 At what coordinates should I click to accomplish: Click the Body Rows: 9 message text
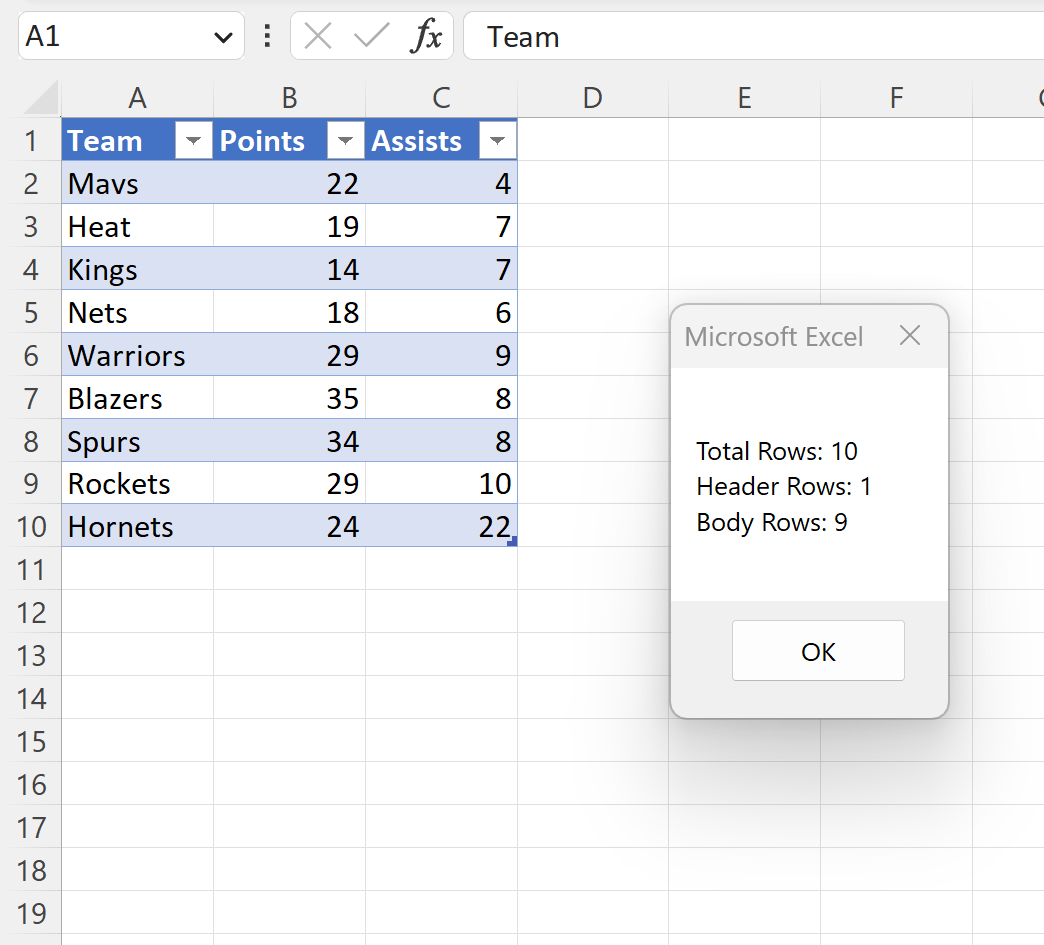tap(772, 523)
